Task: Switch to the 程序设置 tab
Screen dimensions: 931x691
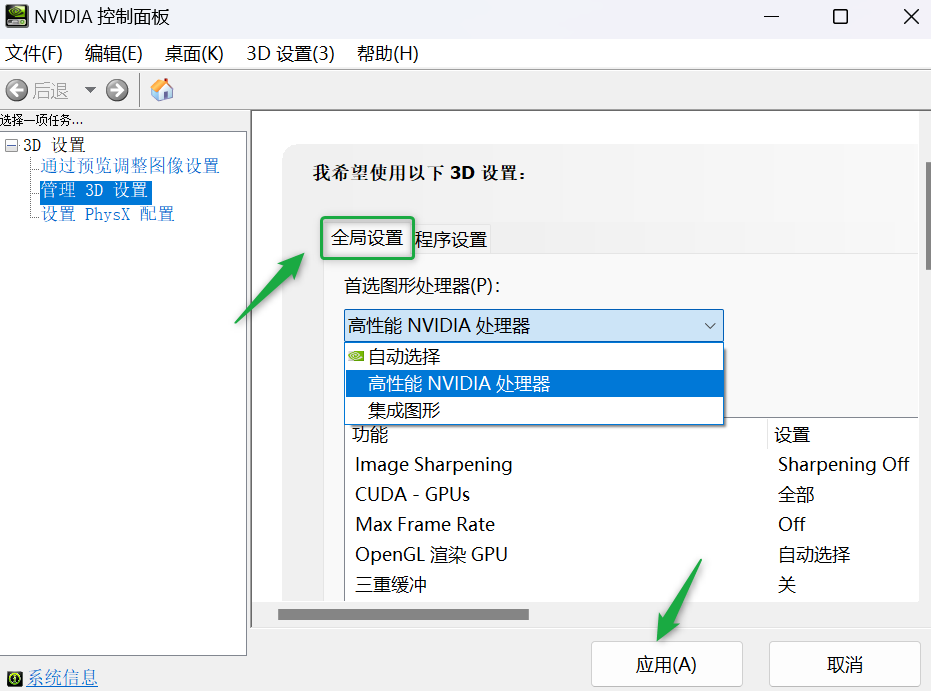Action: point(451,240)
